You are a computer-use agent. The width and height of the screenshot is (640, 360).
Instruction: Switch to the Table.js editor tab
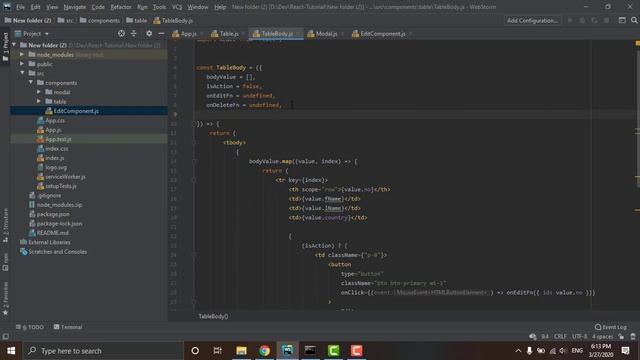click(x=225, y=33)
